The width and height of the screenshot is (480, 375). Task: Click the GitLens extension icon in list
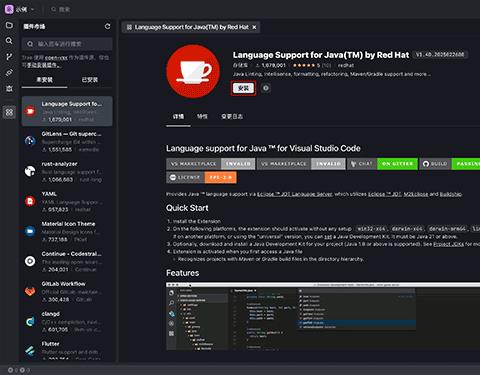[x=30, y=141]
